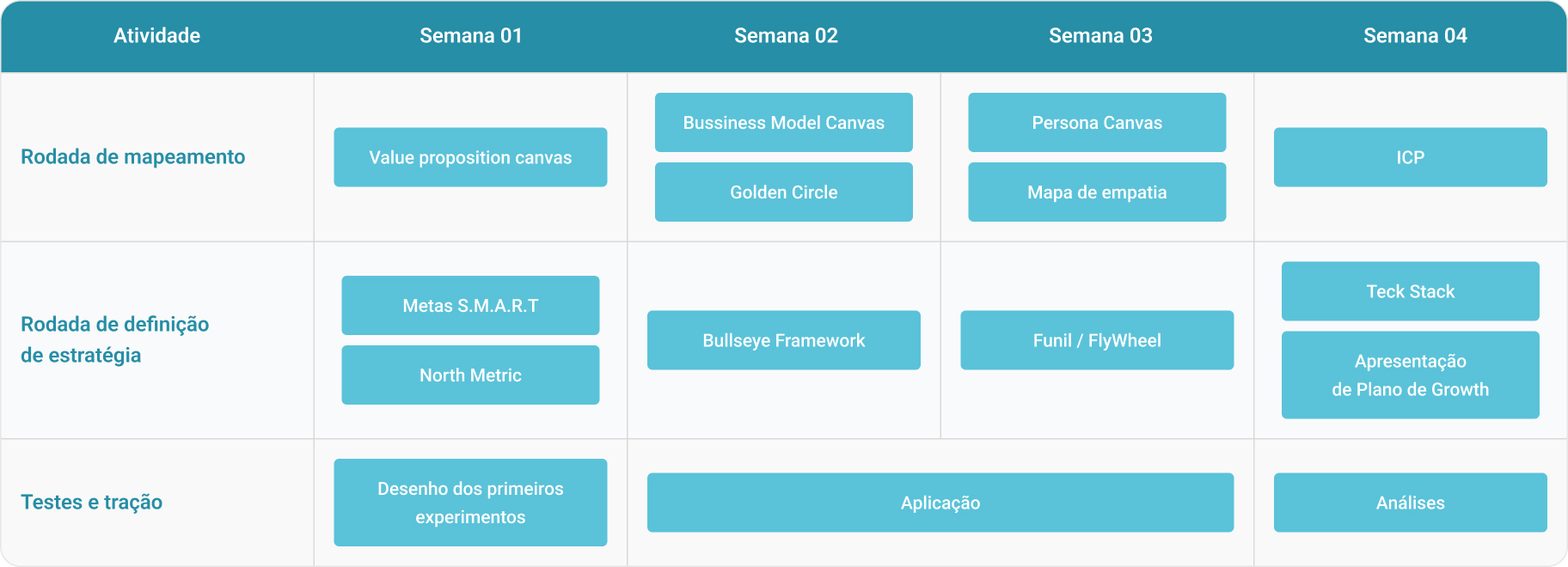The width and height of the screenshot is (1568, 567).
Task: Select the Bussiness Model Canvas block
Action: pos(784,123)
